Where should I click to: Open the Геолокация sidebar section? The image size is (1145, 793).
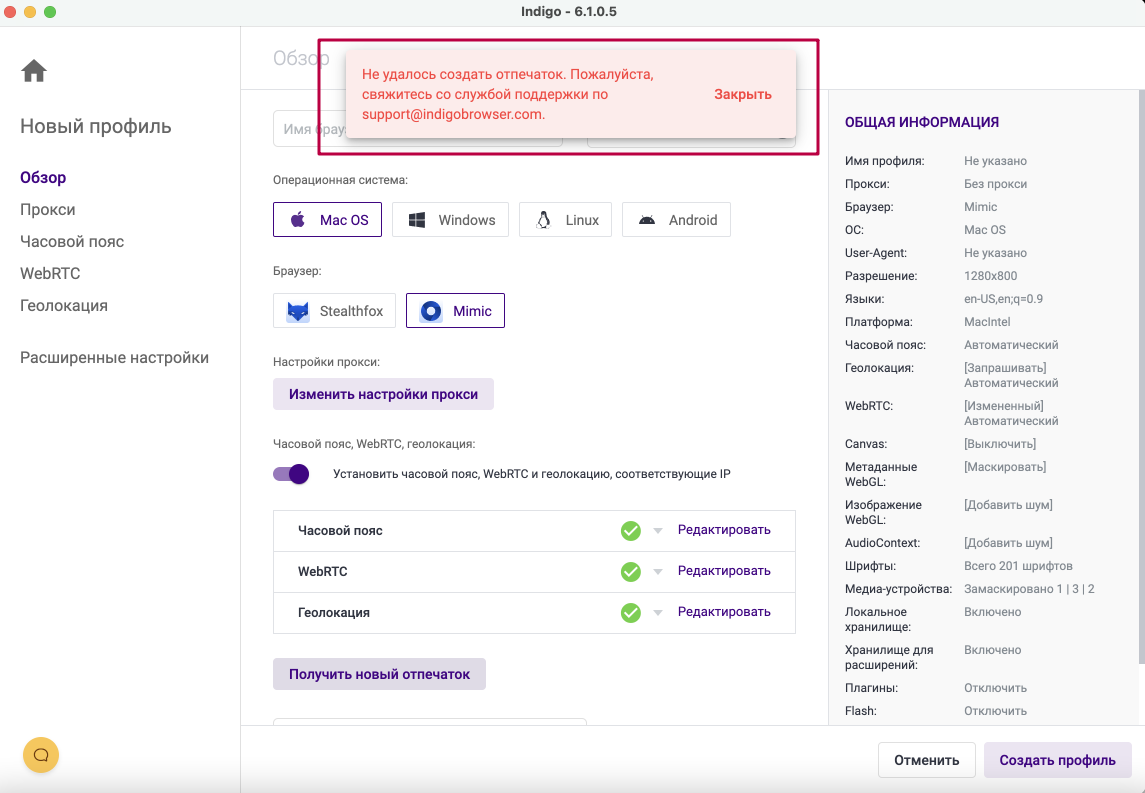(x=64, y=306)
